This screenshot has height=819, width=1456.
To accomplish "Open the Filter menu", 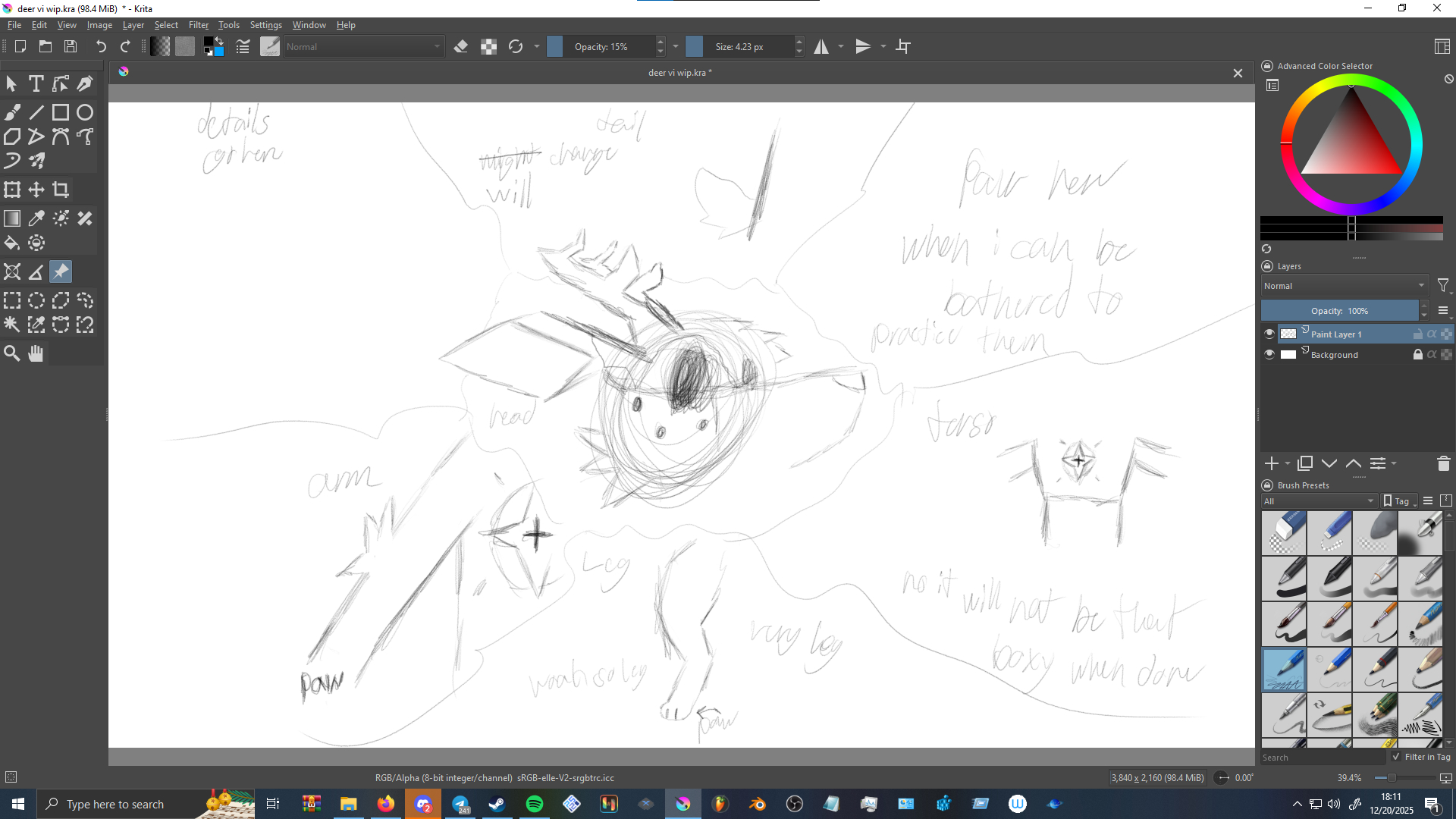I will point(198,25).
